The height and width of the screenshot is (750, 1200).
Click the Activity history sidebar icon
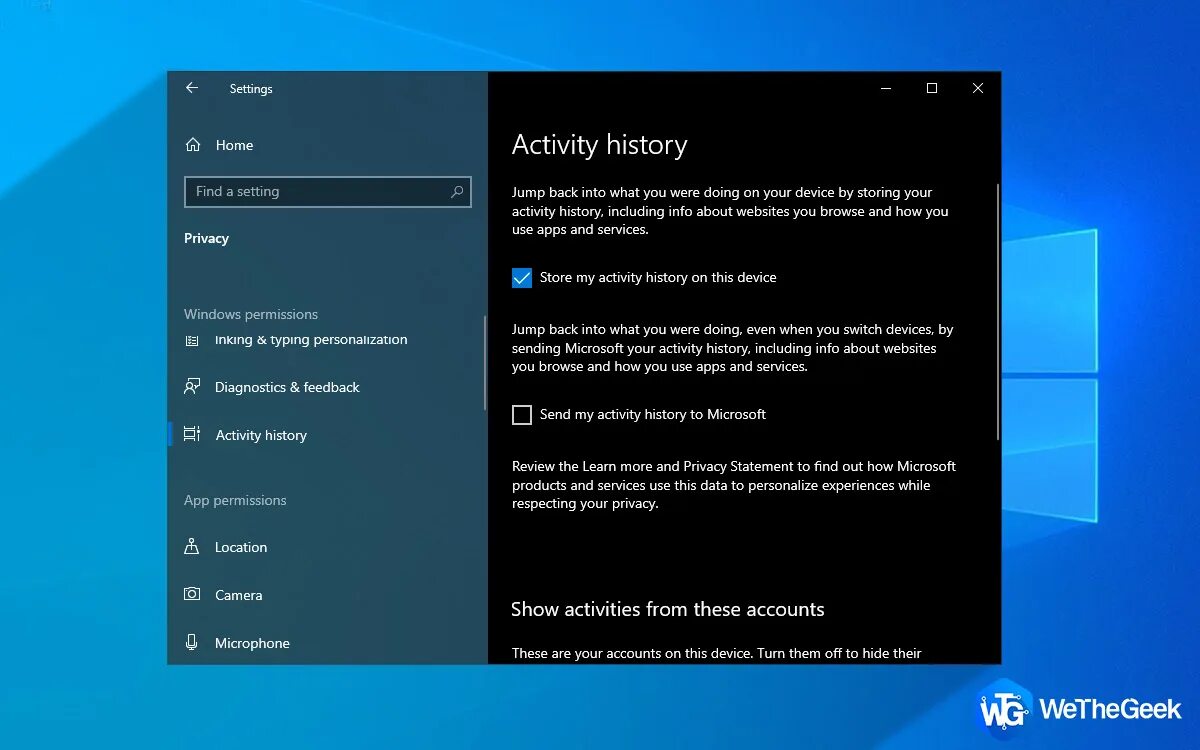[x=192, y=435]
